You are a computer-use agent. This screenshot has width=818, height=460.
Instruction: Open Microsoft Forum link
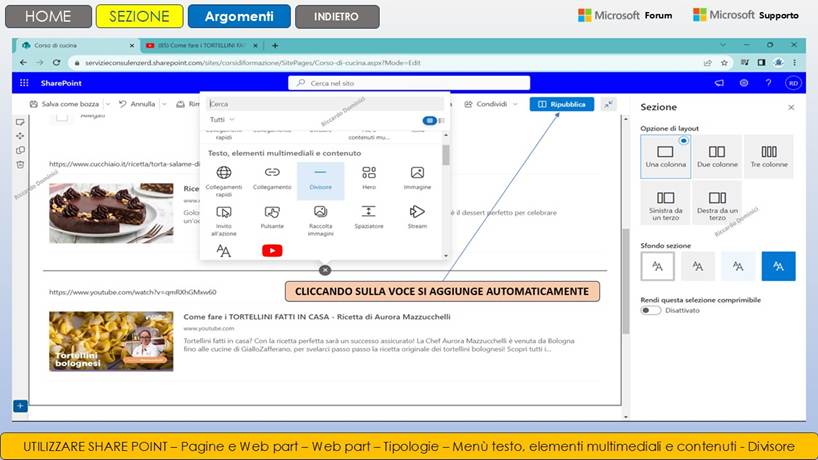pyautogui.click(x=625, y=16)
